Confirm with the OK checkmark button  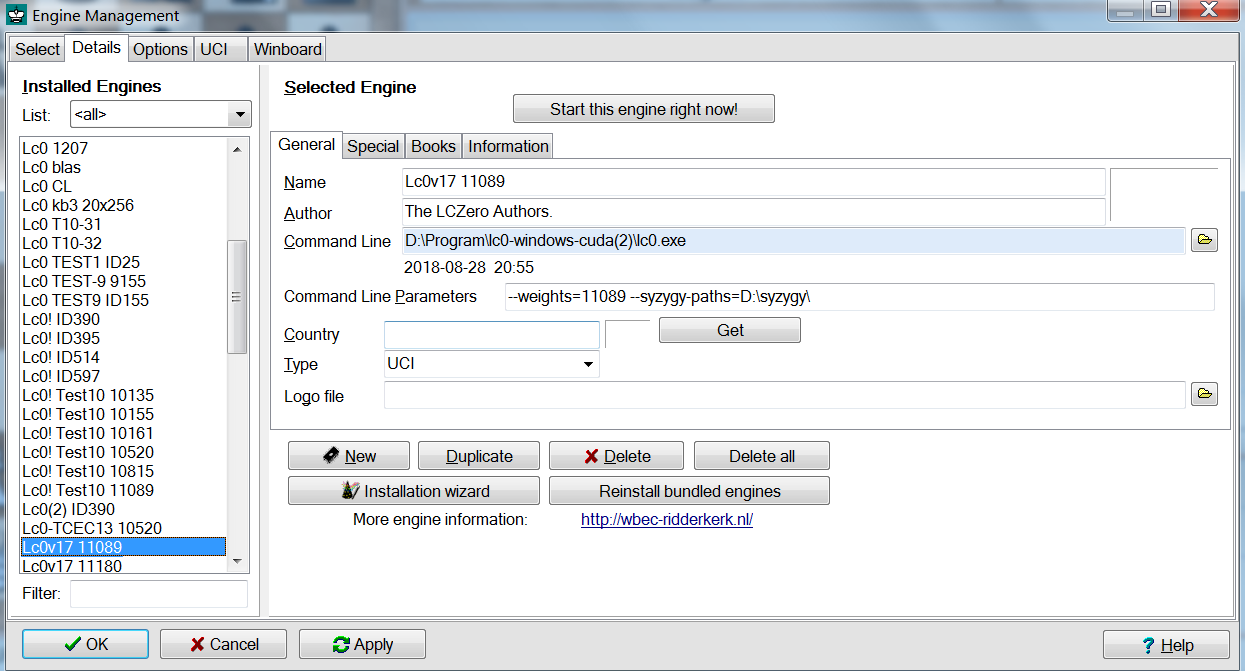pos(85,644)
